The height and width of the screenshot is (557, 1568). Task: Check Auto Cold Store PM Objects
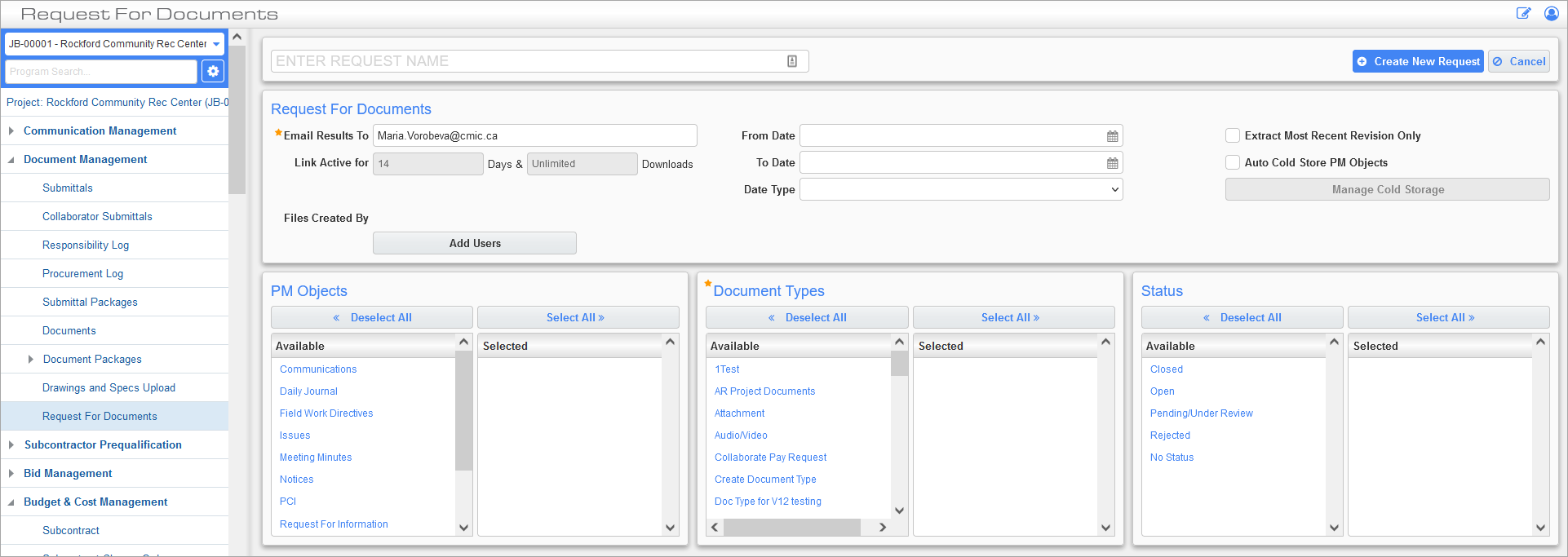tap(1233, 162)
